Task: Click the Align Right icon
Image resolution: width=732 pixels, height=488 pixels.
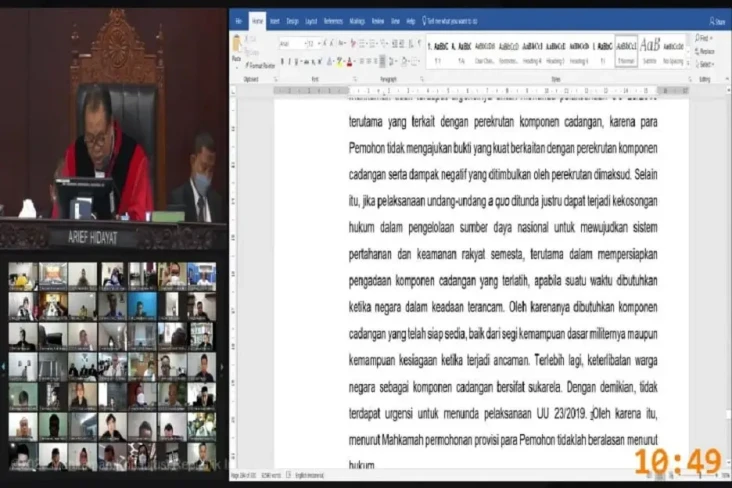Action: 375,61
